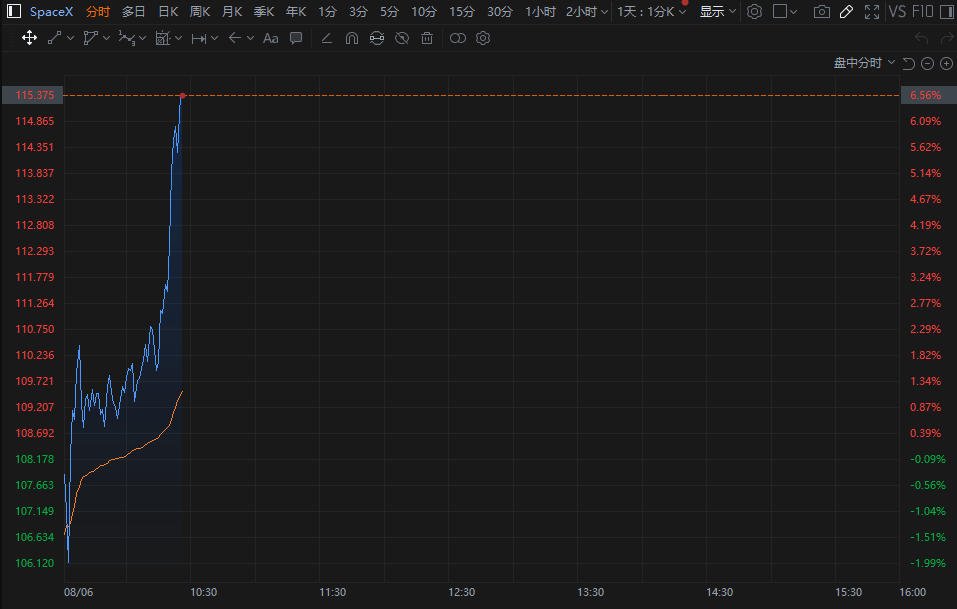957x609 pixels.
Task: Select the polygon shape drawing tool
Action: point(90,38)
